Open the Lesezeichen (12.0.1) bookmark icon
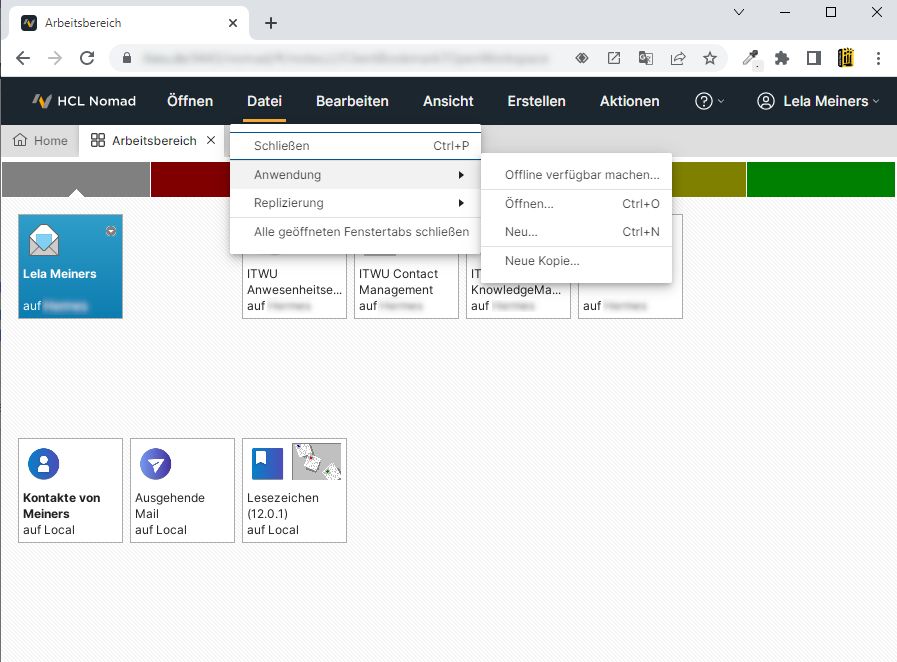This screenshot has height=662, width=897. (x=267, y=463)
